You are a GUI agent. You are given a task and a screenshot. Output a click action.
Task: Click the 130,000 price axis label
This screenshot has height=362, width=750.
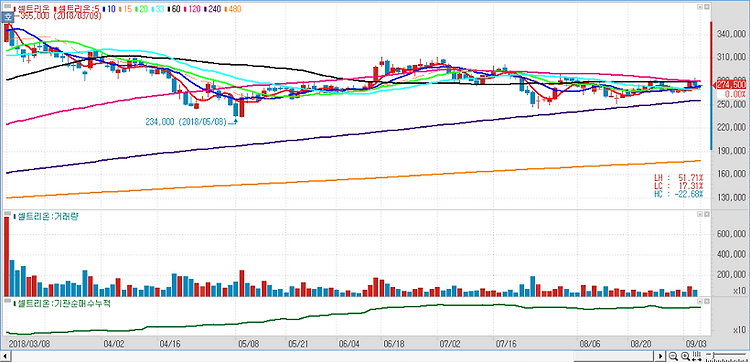coord(732,197)
